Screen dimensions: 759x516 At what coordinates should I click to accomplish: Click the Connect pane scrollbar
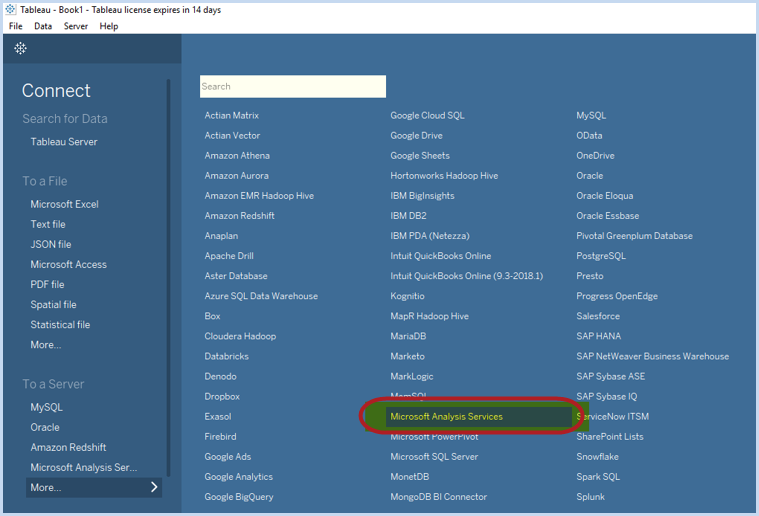coord(168,277)
